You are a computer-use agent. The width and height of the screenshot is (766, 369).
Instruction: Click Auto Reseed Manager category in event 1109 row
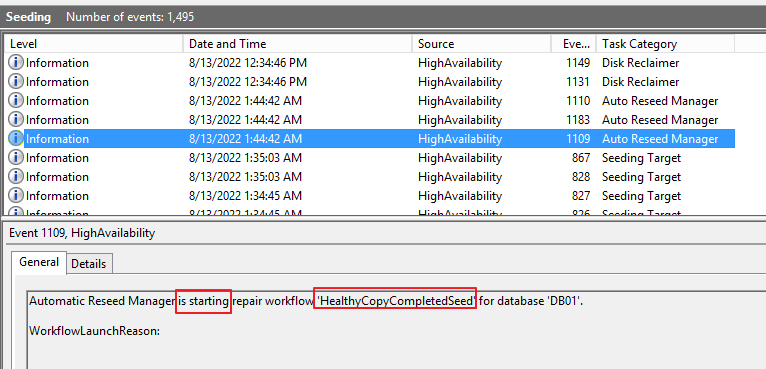[660, 139]
